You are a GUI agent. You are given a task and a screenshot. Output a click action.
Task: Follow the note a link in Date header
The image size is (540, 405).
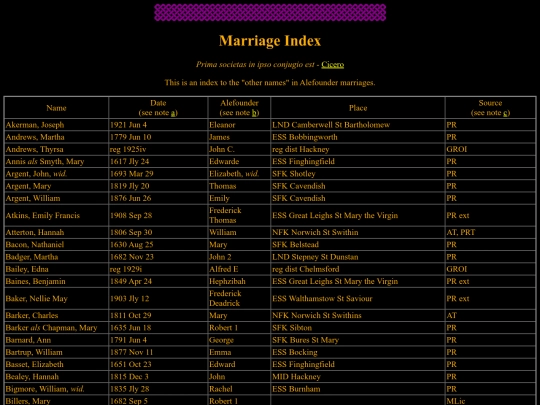pyautogui.click(x=173, y=113)
